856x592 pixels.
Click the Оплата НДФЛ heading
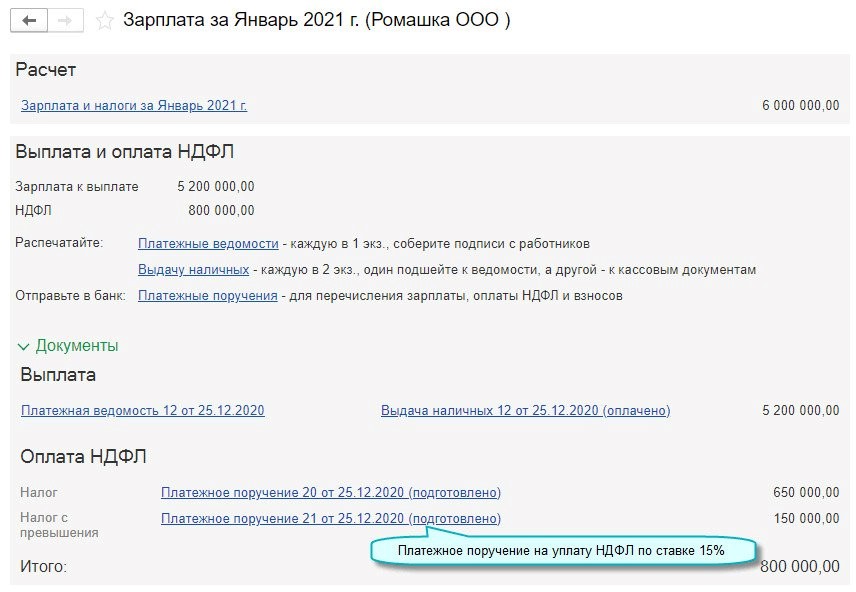[83, 457]
